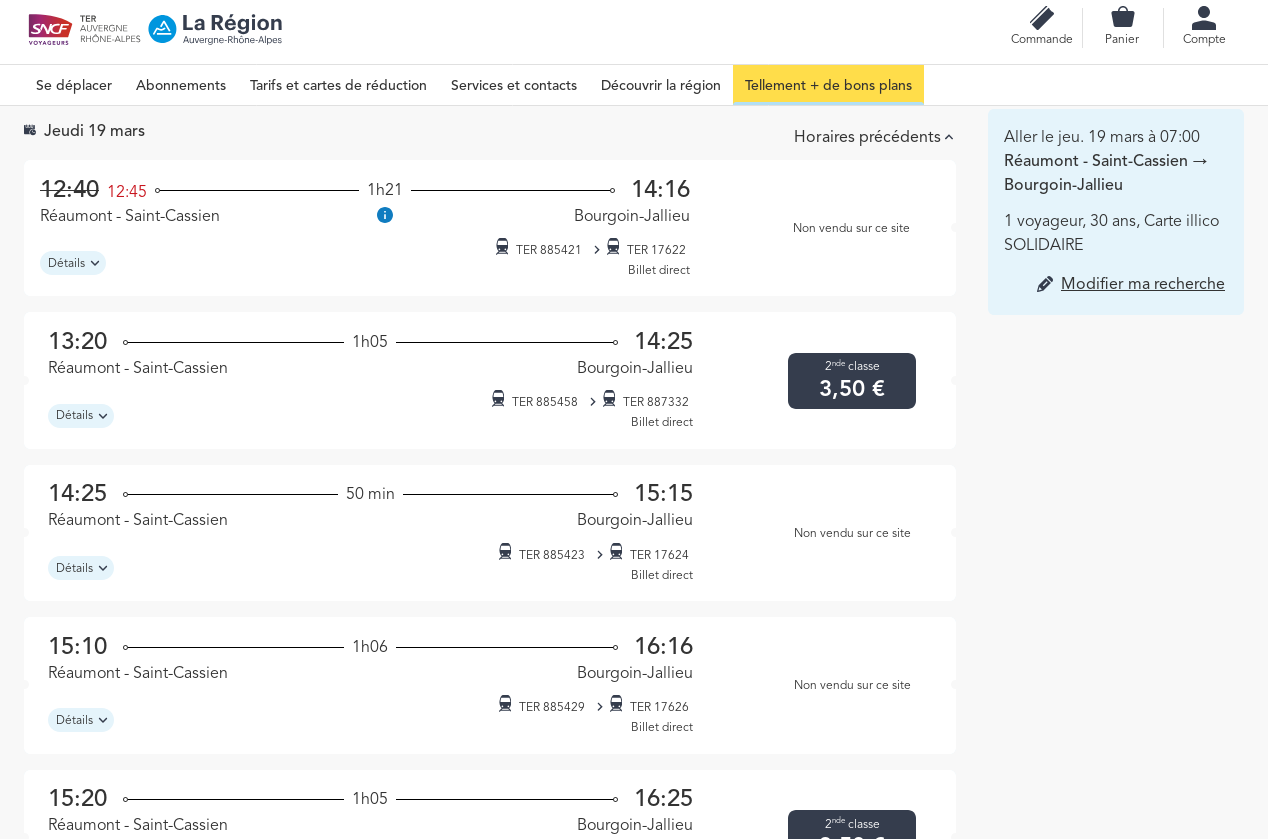The height and width of the screenshot is (839, 1268).
Task: Select the 3,50 € fare for 13:20 train
Action: click(x=852, y=381)
